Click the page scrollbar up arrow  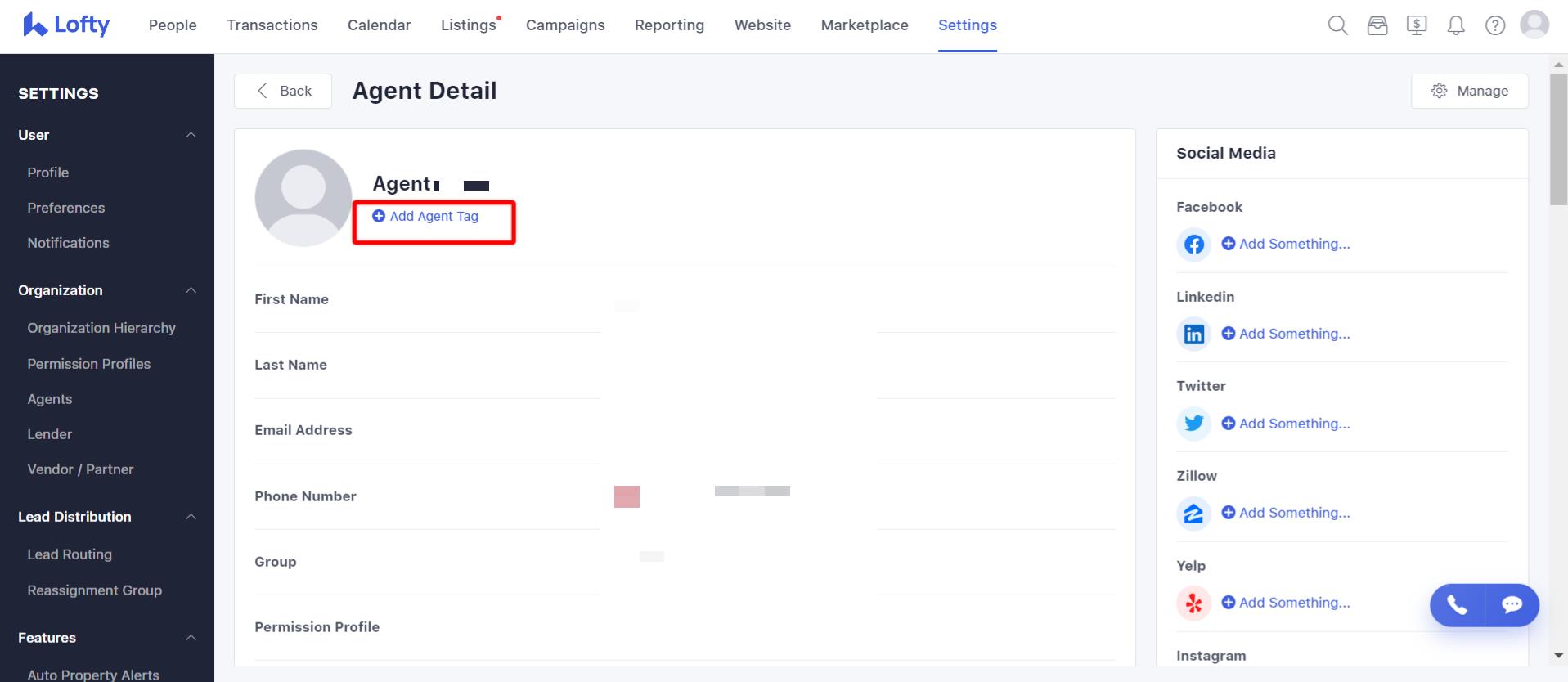[1558, 64]
